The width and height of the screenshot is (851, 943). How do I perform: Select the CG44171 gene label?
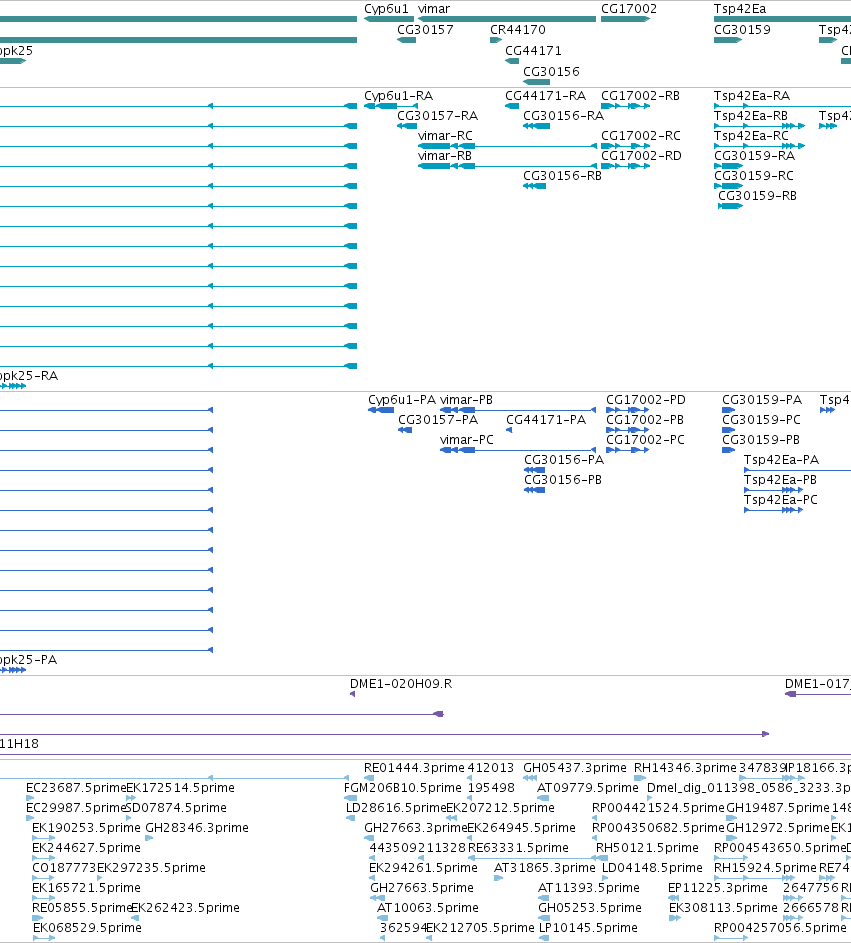(533, 51)
